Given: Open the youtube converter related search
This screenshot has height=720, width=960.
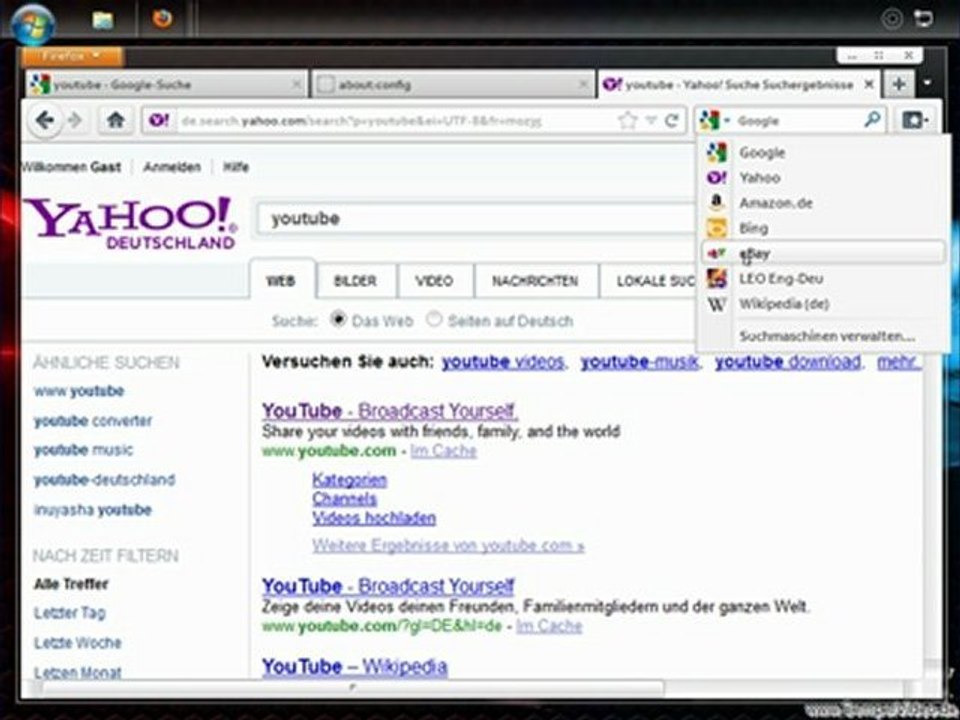Looking at the screenshot, I should tap(92, 421).
